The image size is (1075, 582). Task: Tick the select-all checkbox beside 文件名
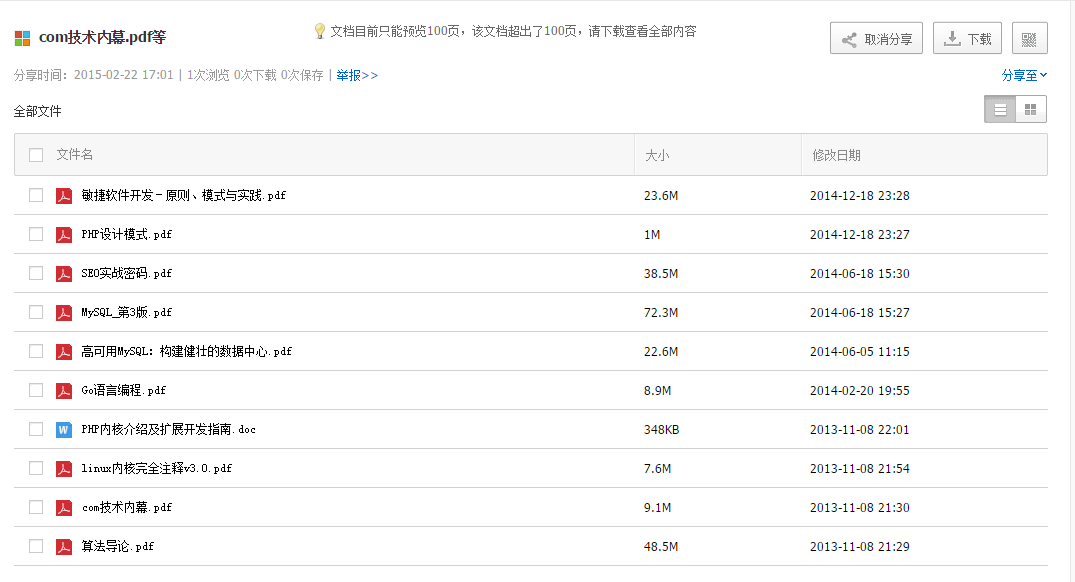coord(36,155)
